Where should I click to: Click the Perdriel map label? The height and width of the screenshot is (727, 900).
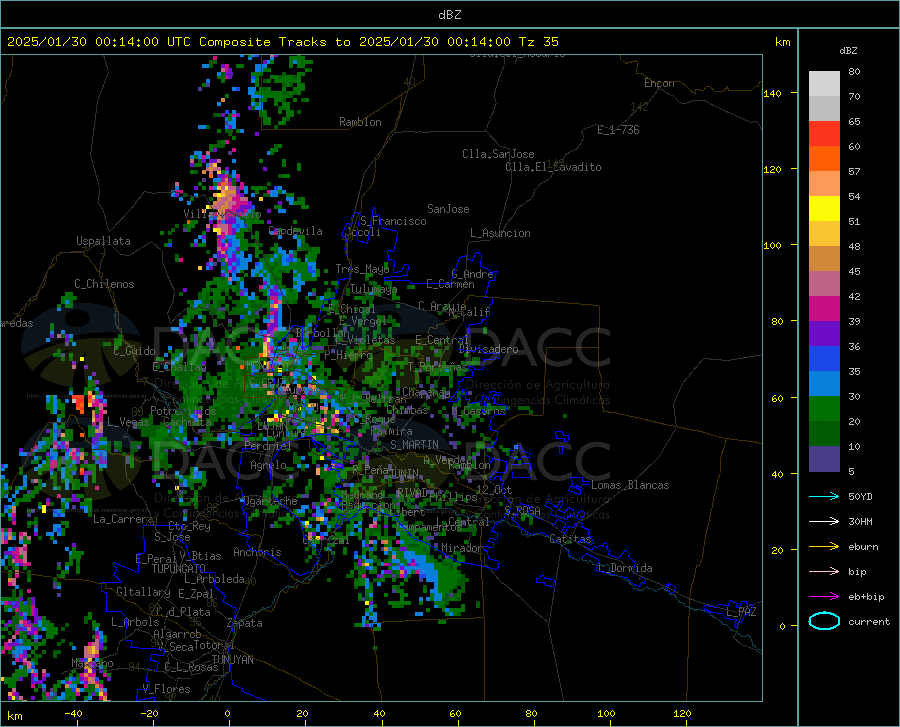click(x=267, y=445)
